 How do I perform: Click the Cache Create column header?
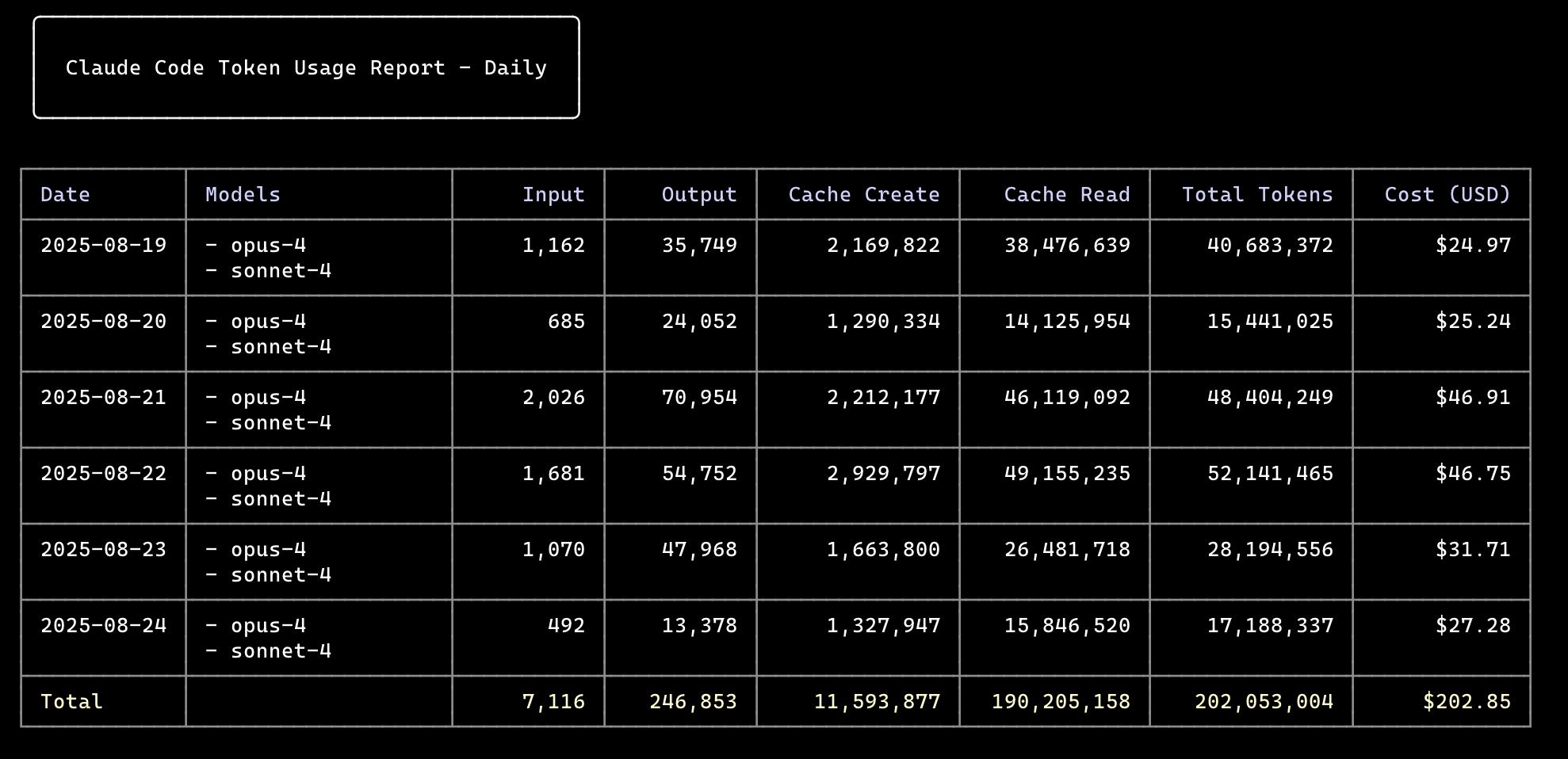coord(864,195)
